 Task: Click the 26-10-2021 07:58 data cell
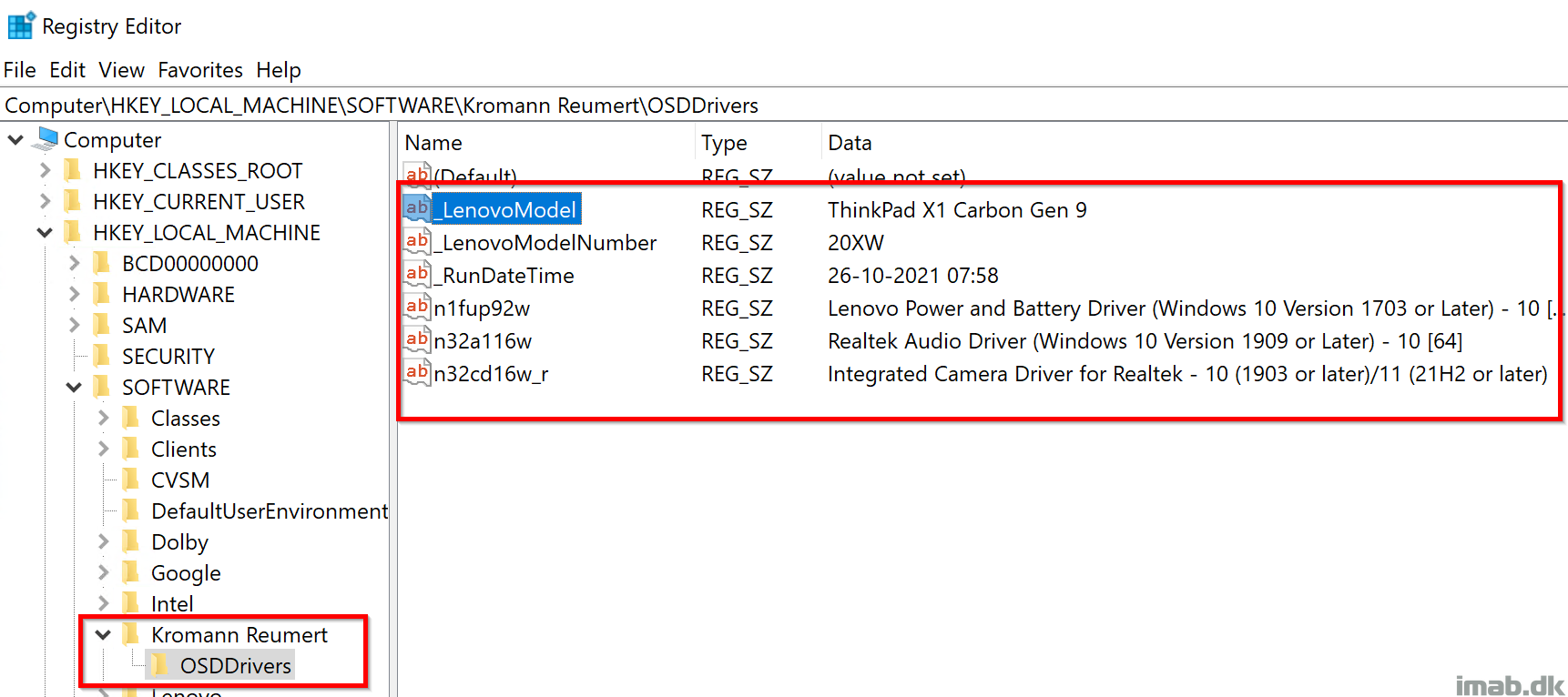pyautogui.click(x=912, y=276)
